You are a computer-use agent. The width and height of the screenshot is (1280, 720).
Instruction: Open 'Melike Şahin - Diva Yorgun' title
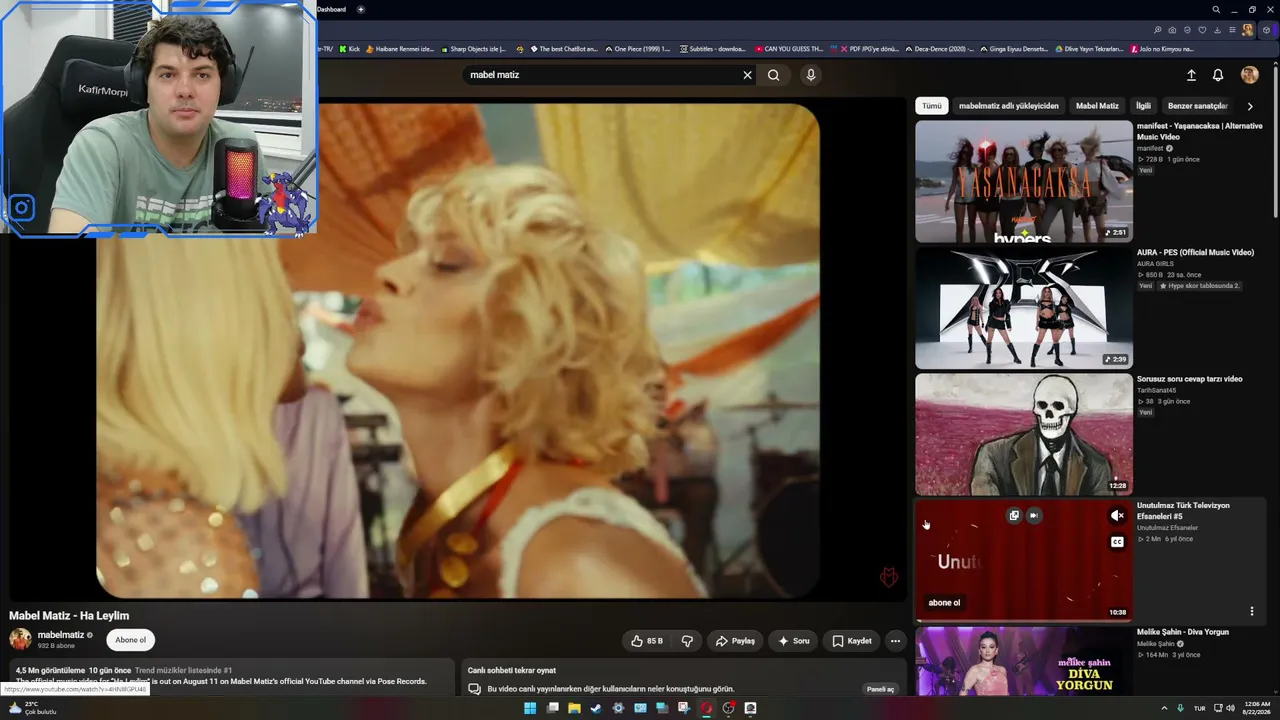click(x=1183, y=632)
